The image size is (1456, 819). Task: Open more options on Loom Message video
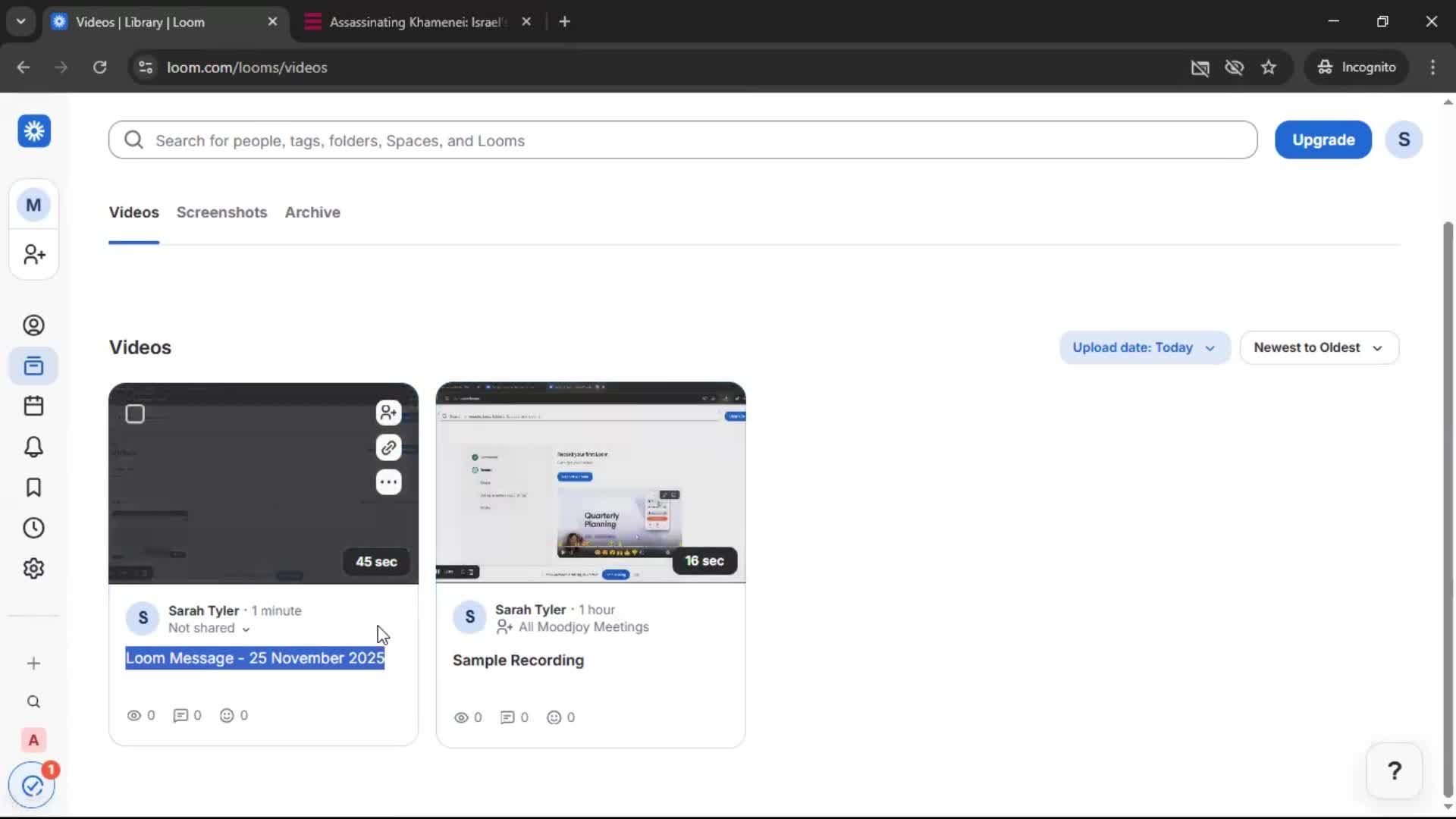pos(388,482)
